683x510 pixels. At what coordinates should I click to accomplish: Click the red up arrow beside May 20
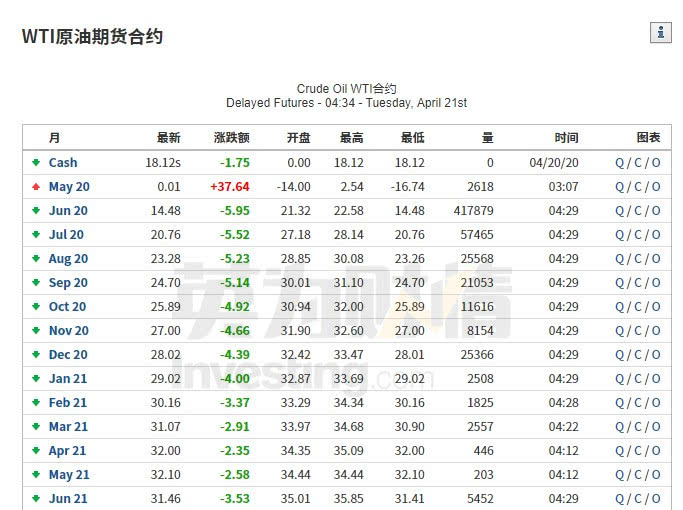[36, 186]
